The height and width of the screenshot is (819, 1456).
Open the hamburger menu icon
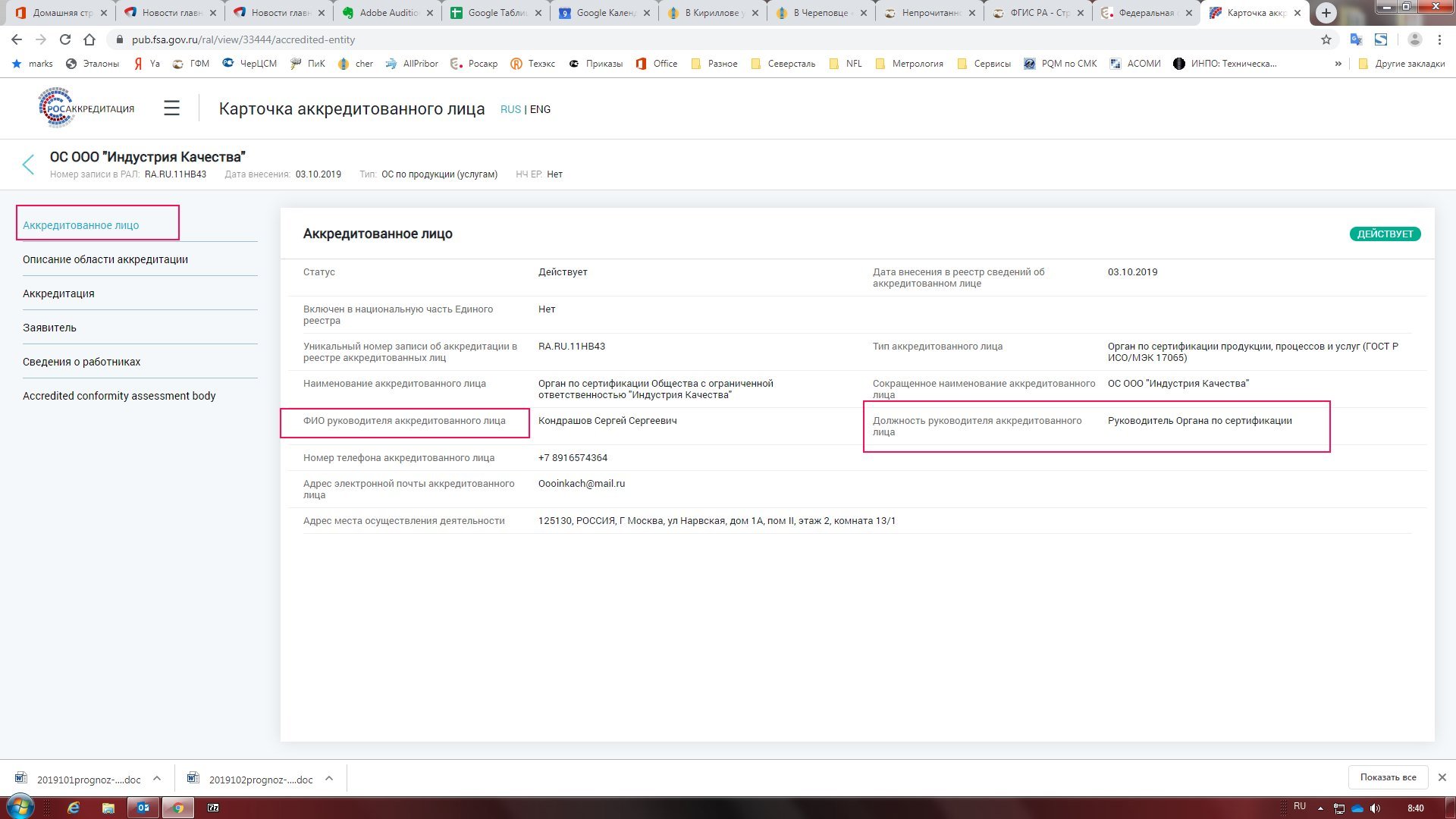pyautogui.click(x=171, y=108)
